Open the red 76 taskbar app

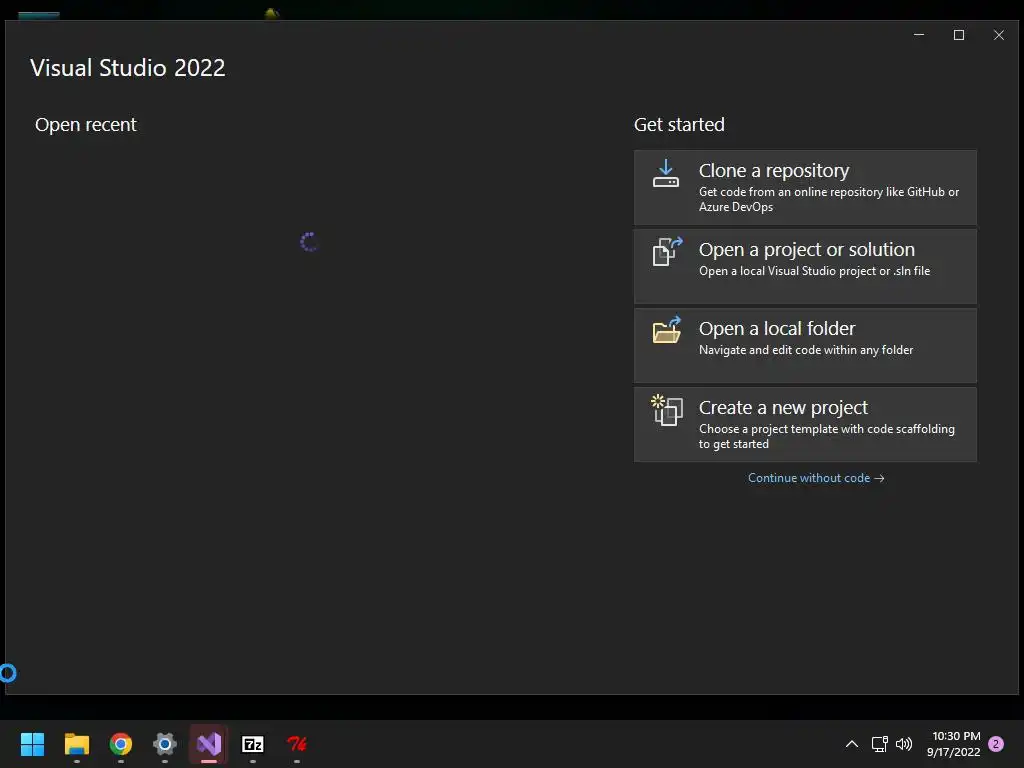[297, 744]
